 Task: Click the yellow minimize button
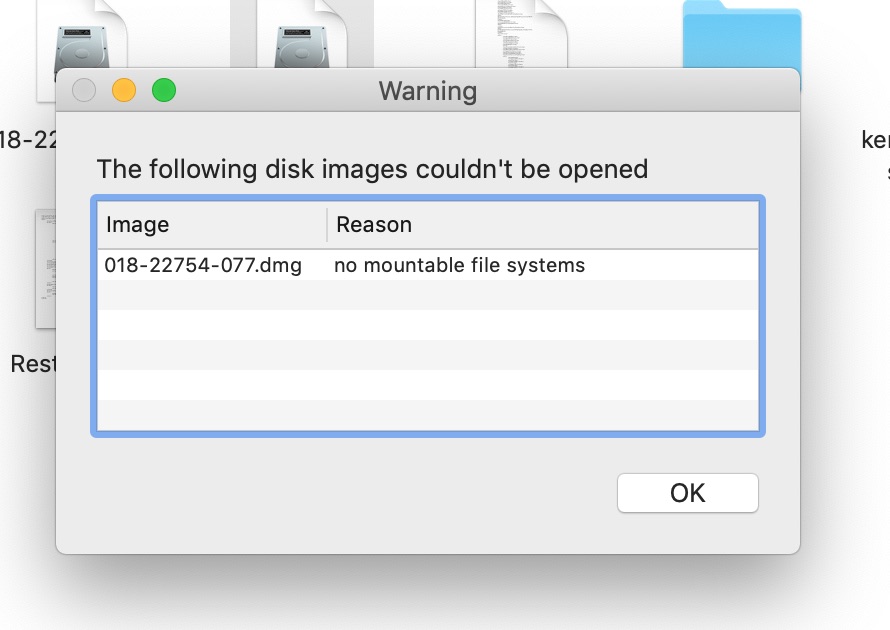[124, 90]
